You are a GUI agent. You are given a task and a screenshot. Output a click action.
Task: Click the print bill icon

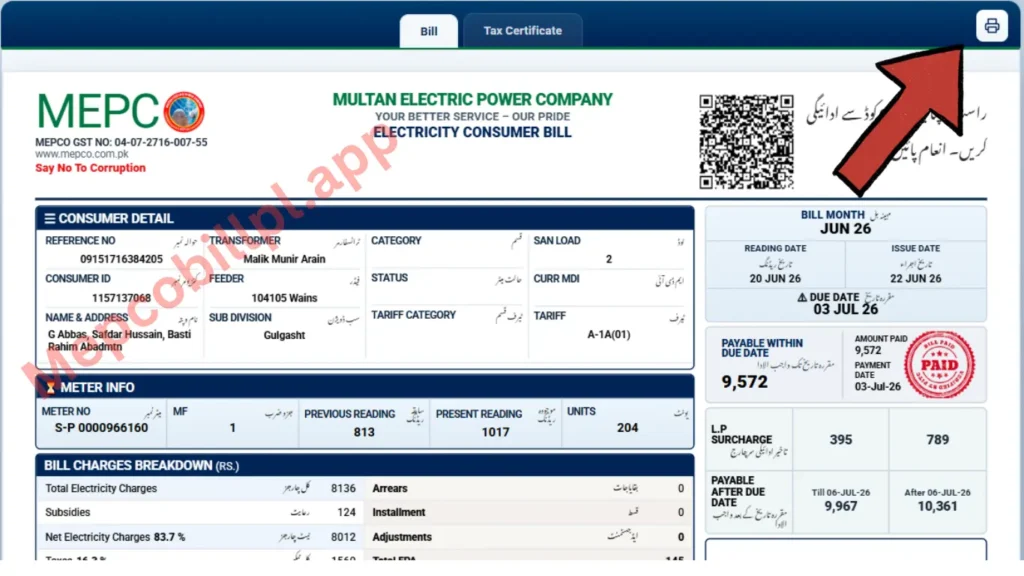point(991,26)
